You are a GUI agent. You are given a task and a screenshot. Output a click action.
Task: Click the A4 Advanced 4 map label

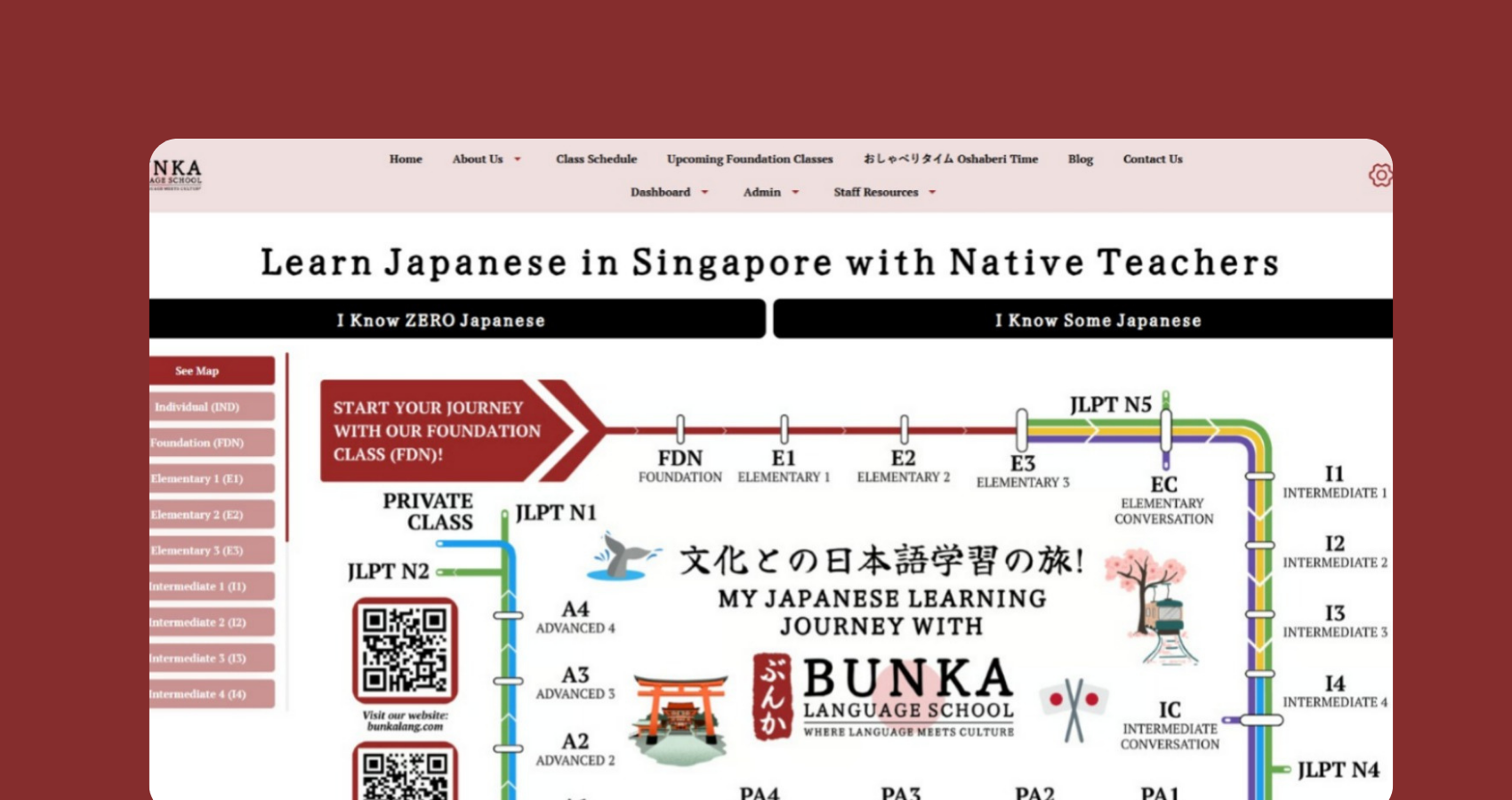point(575,617)
